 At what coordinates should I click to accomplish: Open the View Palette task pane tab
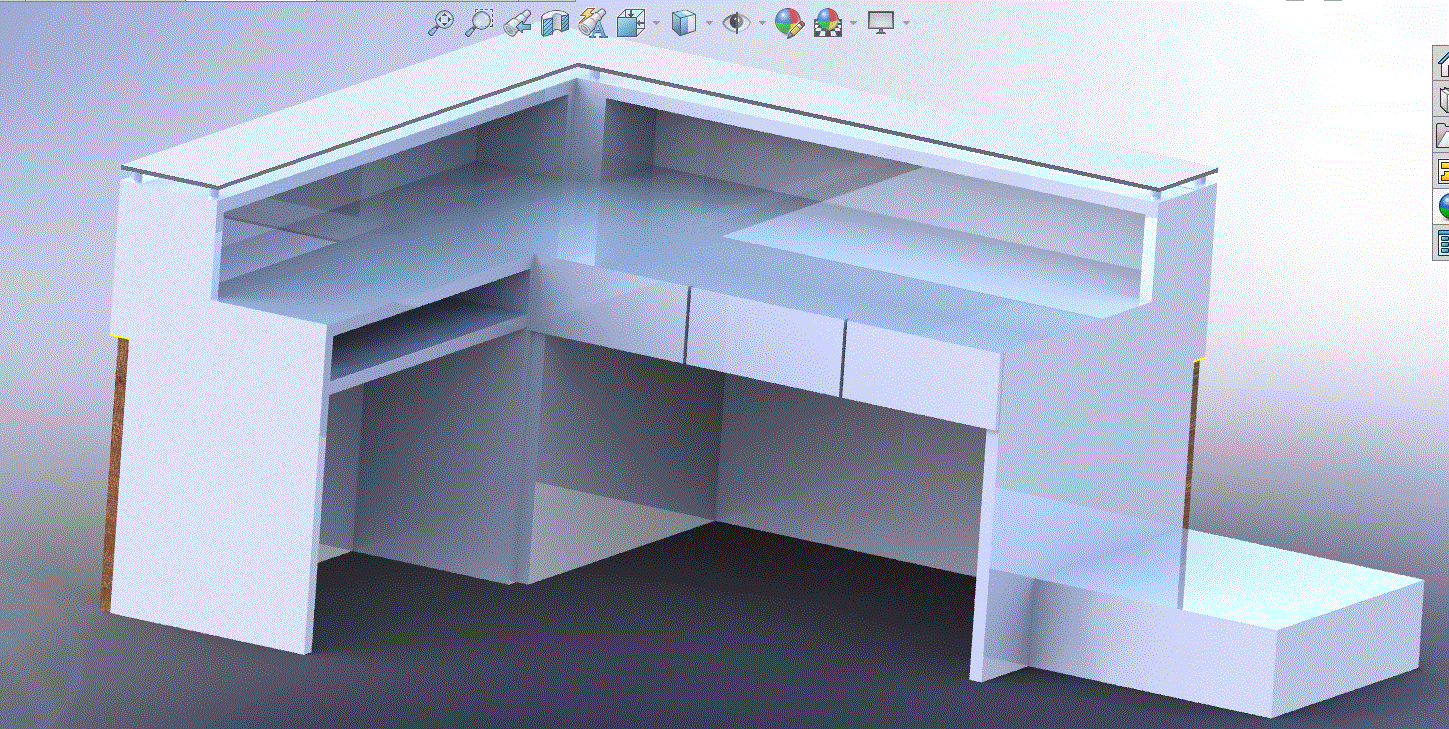tap(1442, 171)
